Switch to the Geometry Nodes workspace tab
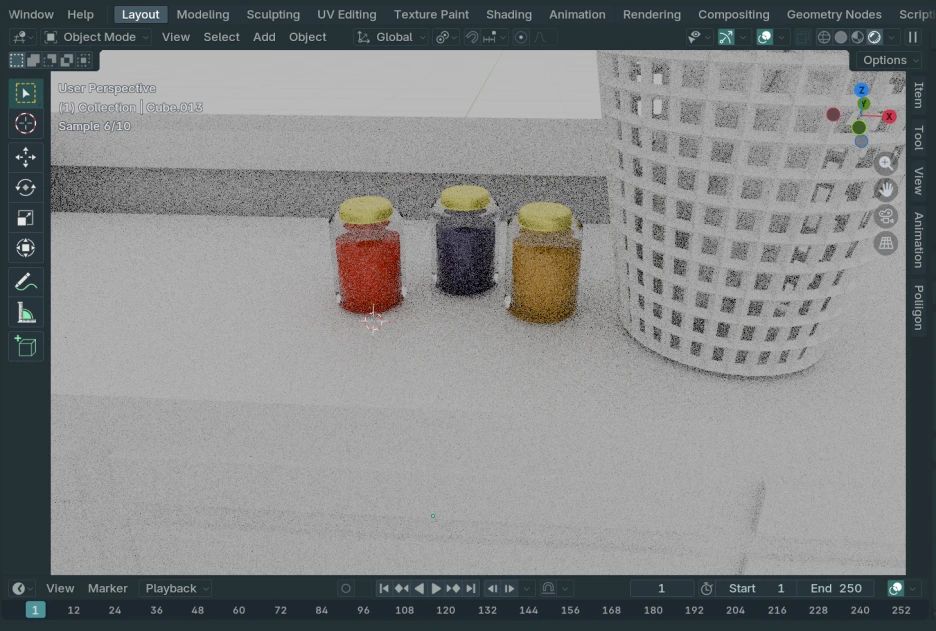 click(834, 14)
